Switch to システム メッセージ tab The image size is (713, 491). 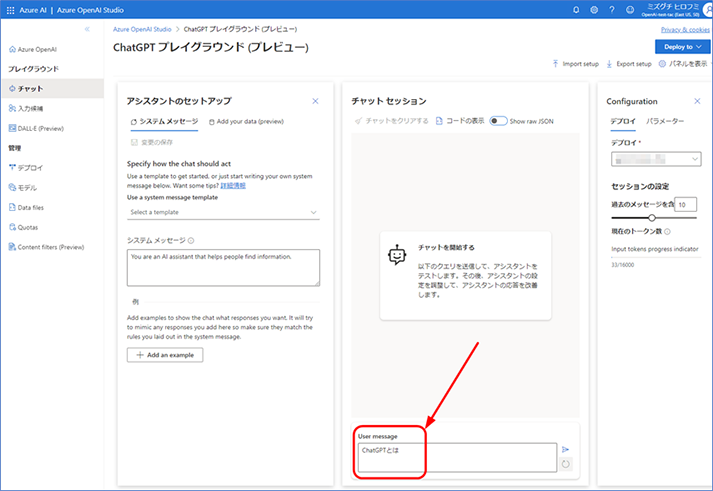[164, 121]
